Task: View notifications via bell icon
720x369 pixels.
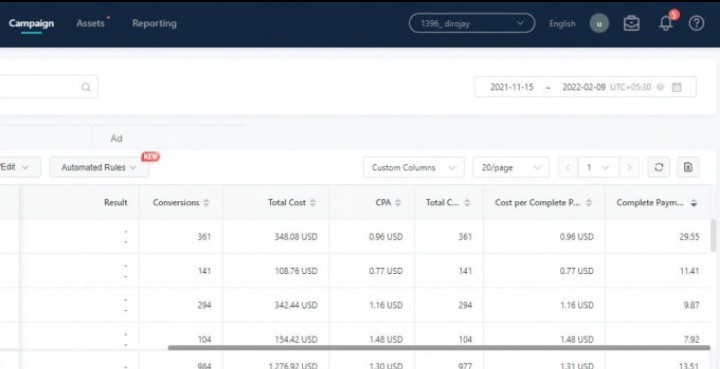Action: pyautogui.click(x=665, y=23)
